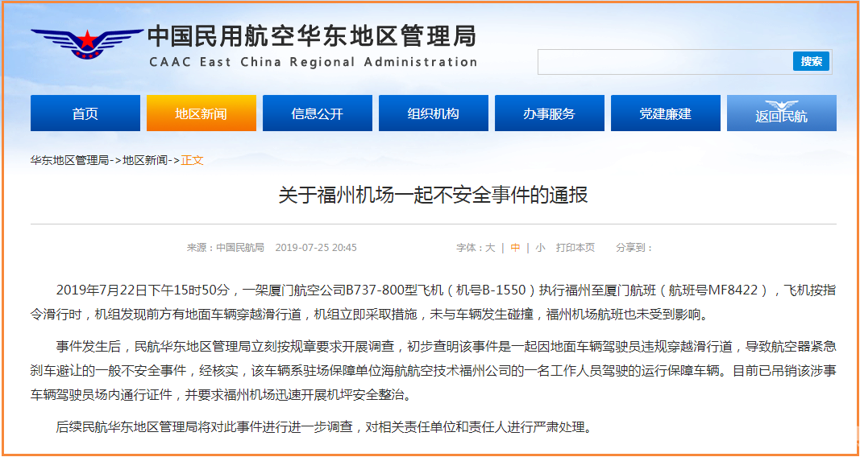Open the 信息公开 navigation tab
Viewport: 860px width, 457px height.
(317, 113)
